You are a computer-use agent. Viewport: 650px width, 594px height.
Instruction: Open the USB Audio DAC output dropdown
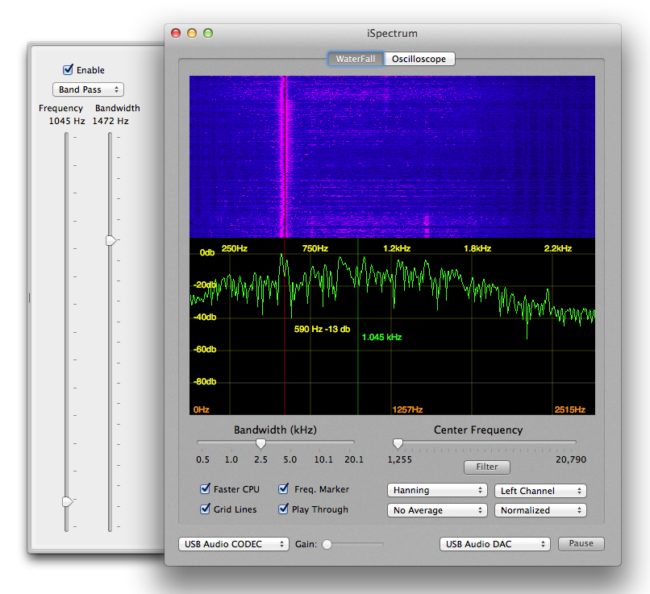pos(494,544)
